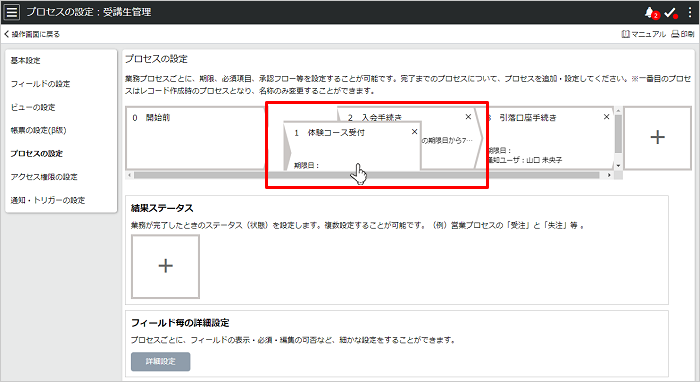The image size is (700, 382).
Task: Click the 1 体験コース受付 process card
Action: pos(352,146)
